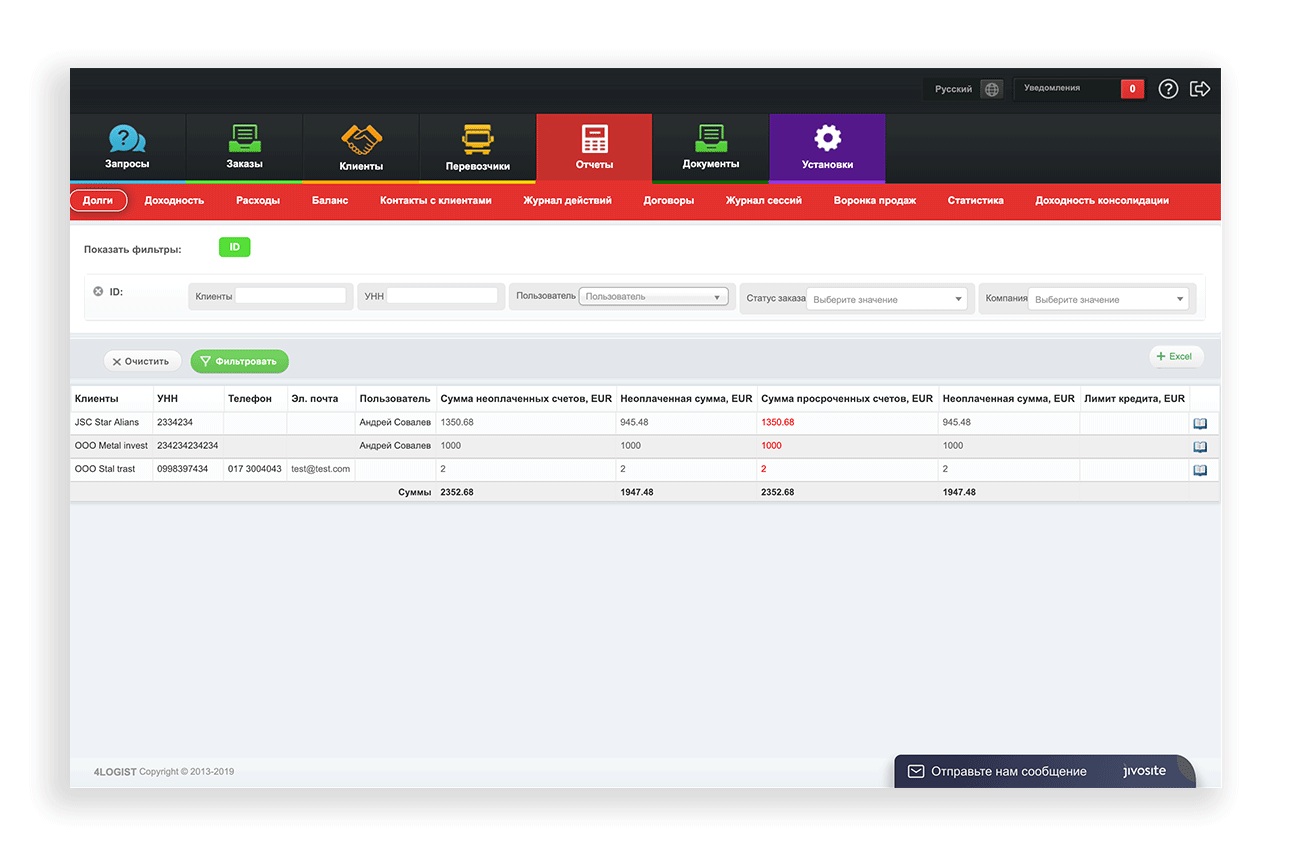Switch to the Расходы tab
The image size is (1292, 856).
258,200
